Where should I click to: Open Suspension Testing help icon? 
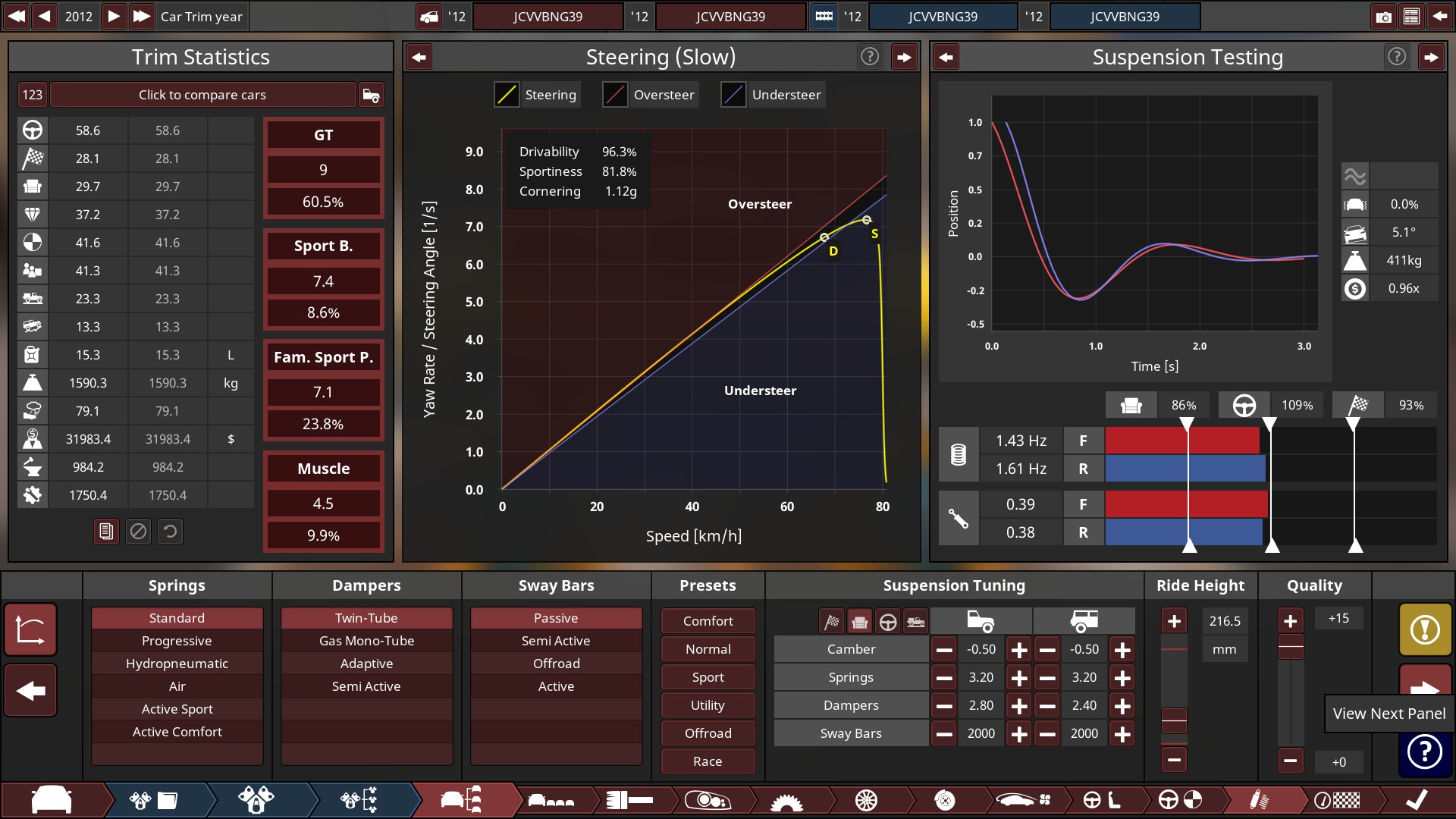click(1396, 57)
